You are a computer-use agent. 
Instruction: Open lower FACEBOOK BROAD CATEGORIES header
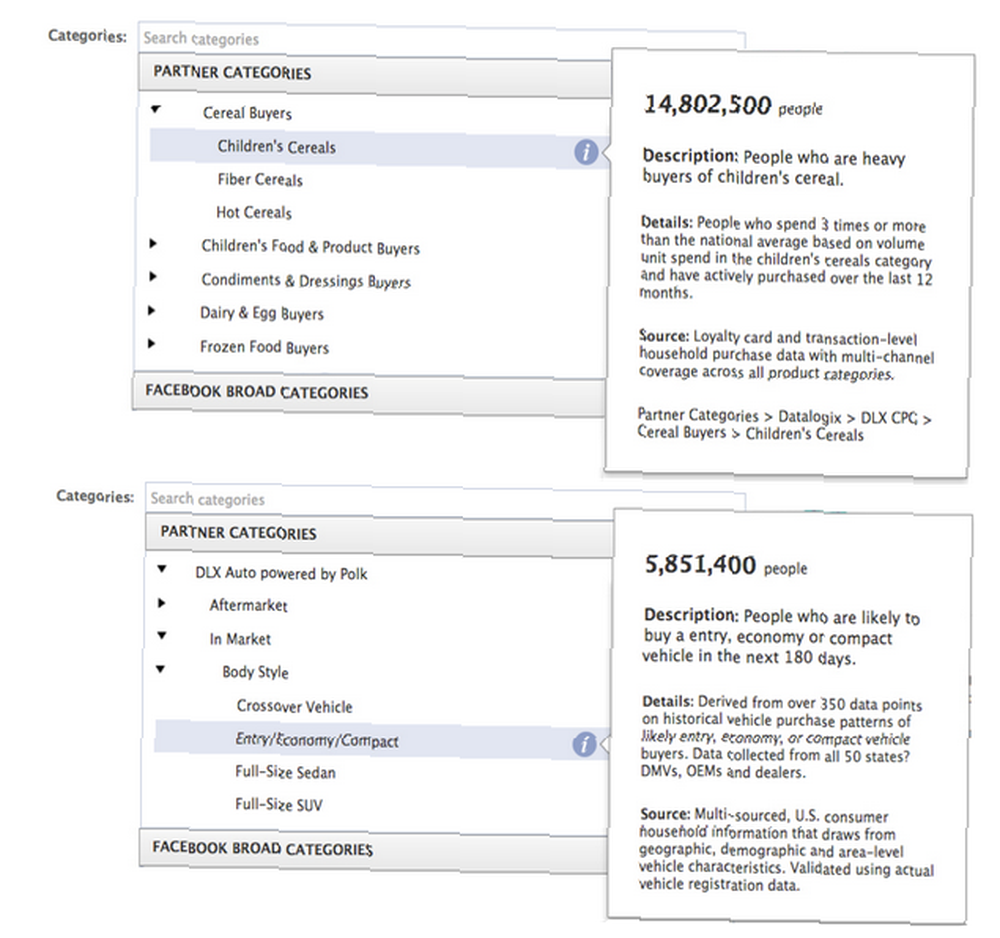[x=373, y=849]
